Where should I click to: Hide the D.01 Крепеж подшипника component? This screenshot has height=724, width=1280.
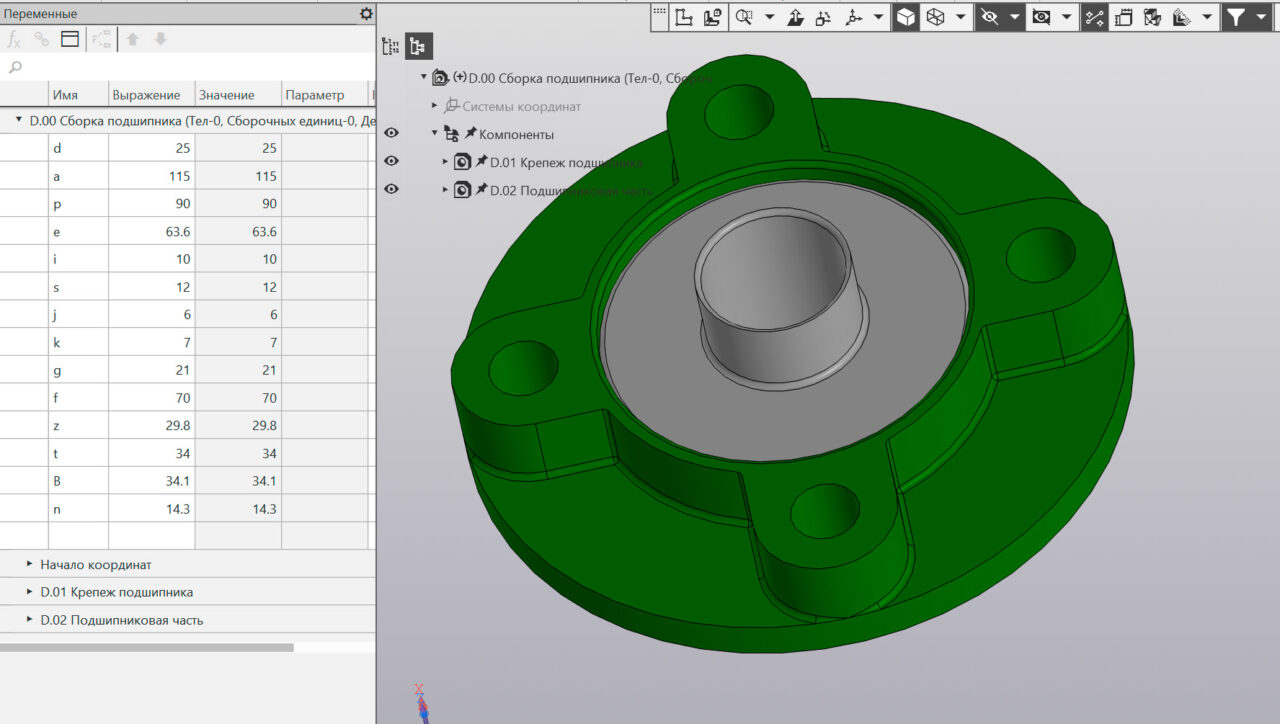[391, 161]
